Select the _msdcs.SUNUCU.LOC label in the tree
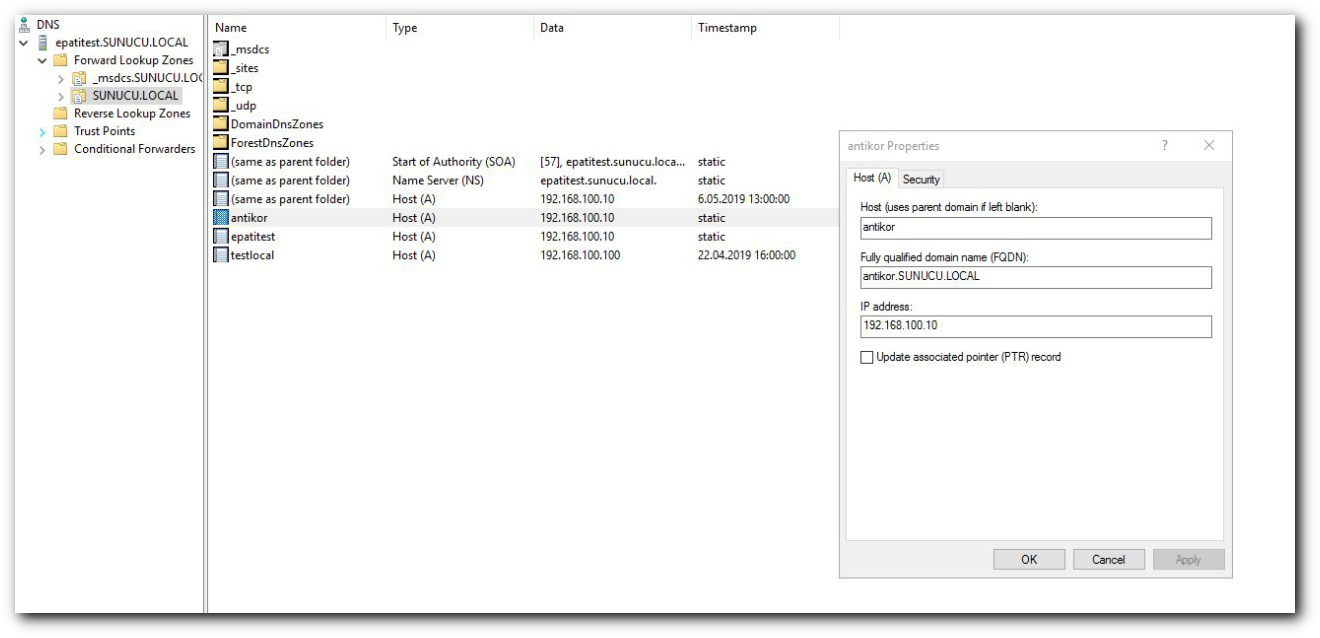Image resolution: width=1320 pixels, height=638 pixels. pyautogui.click(x=147, y=78)
